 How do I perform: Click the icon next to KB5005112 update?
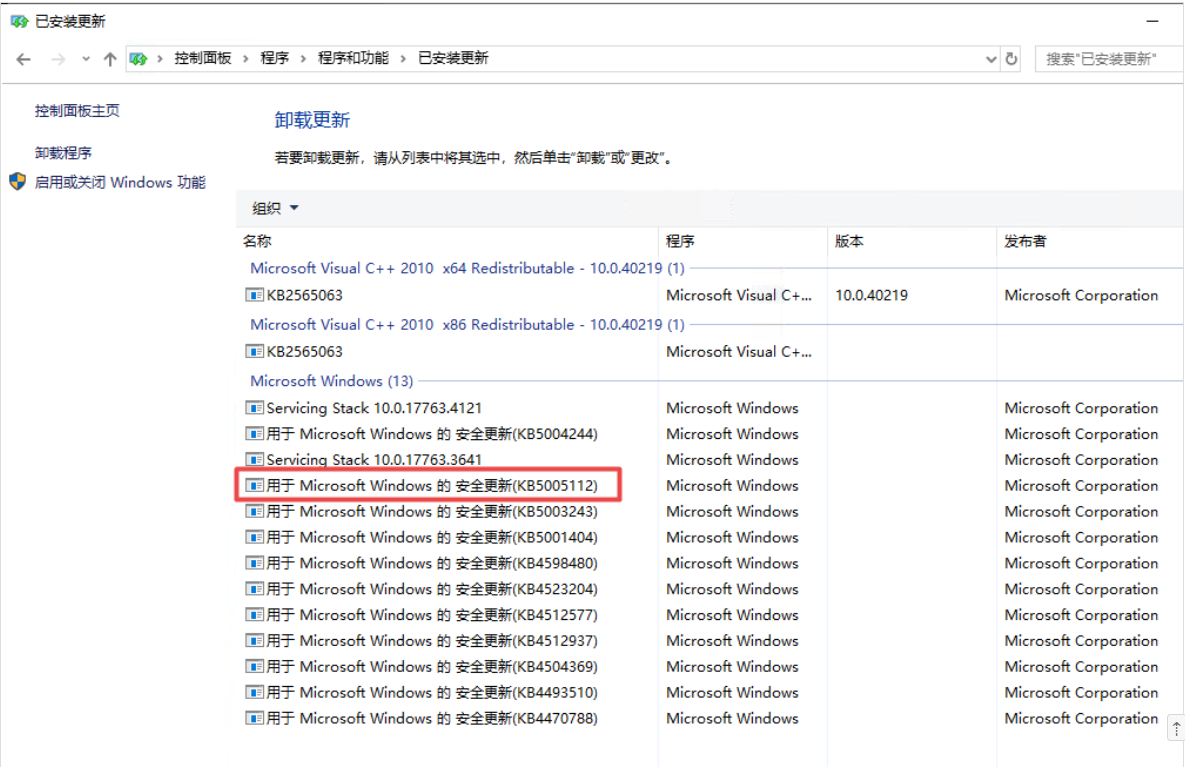point(255,486)
